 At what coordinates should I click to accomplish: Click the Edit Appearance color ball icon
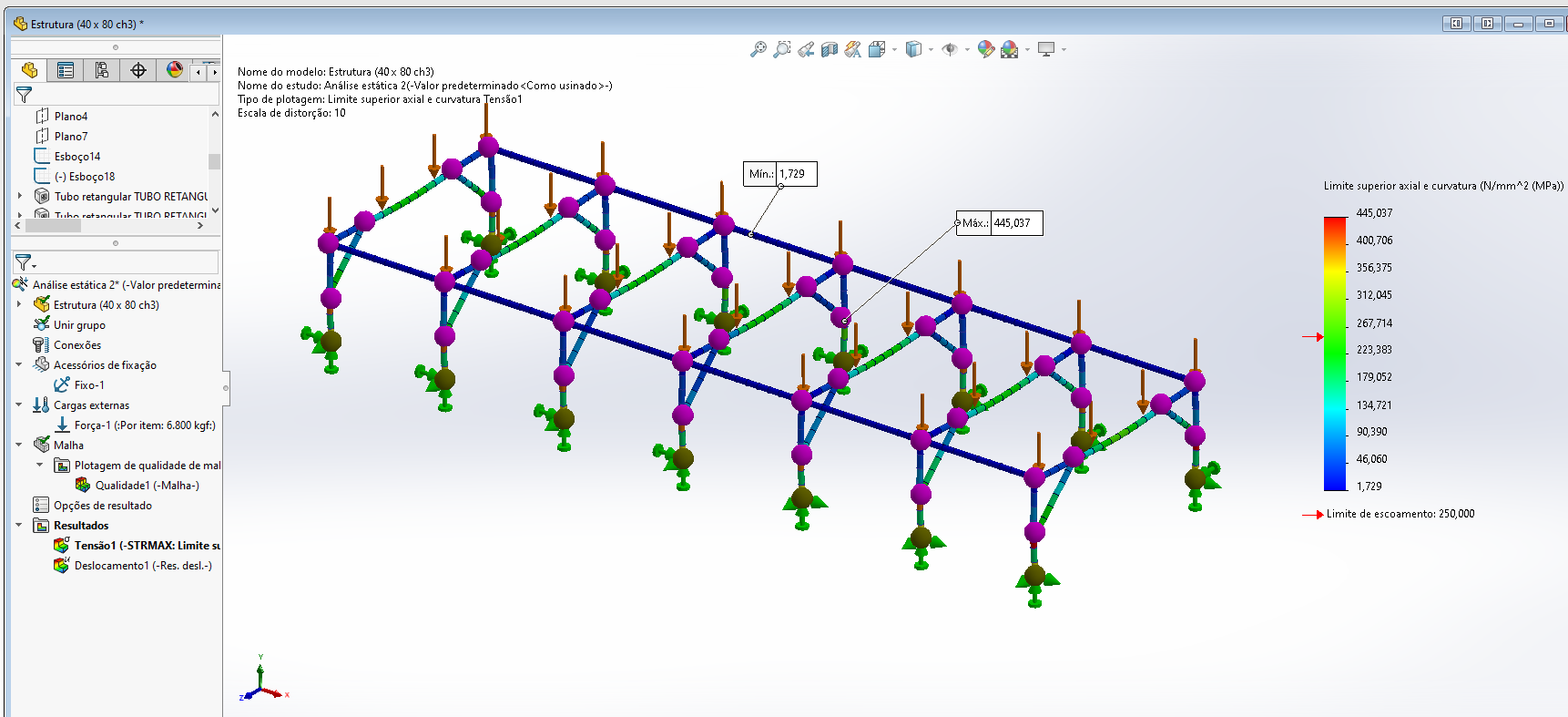click(985, 49)
